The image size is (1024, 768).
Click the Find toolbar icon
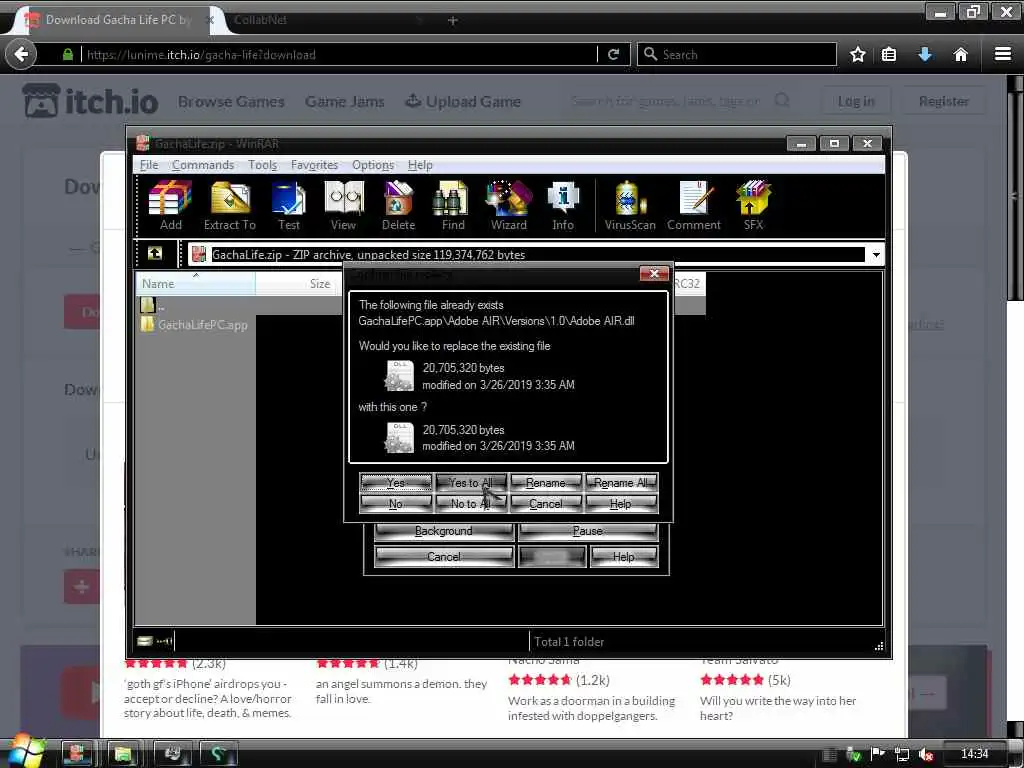click(453, 206)
